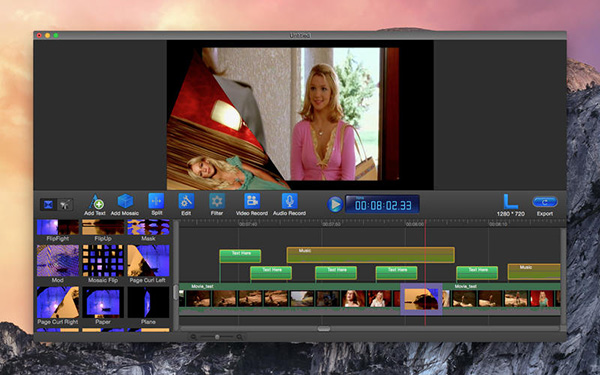Click the Untitled window title

click(300, 35)
